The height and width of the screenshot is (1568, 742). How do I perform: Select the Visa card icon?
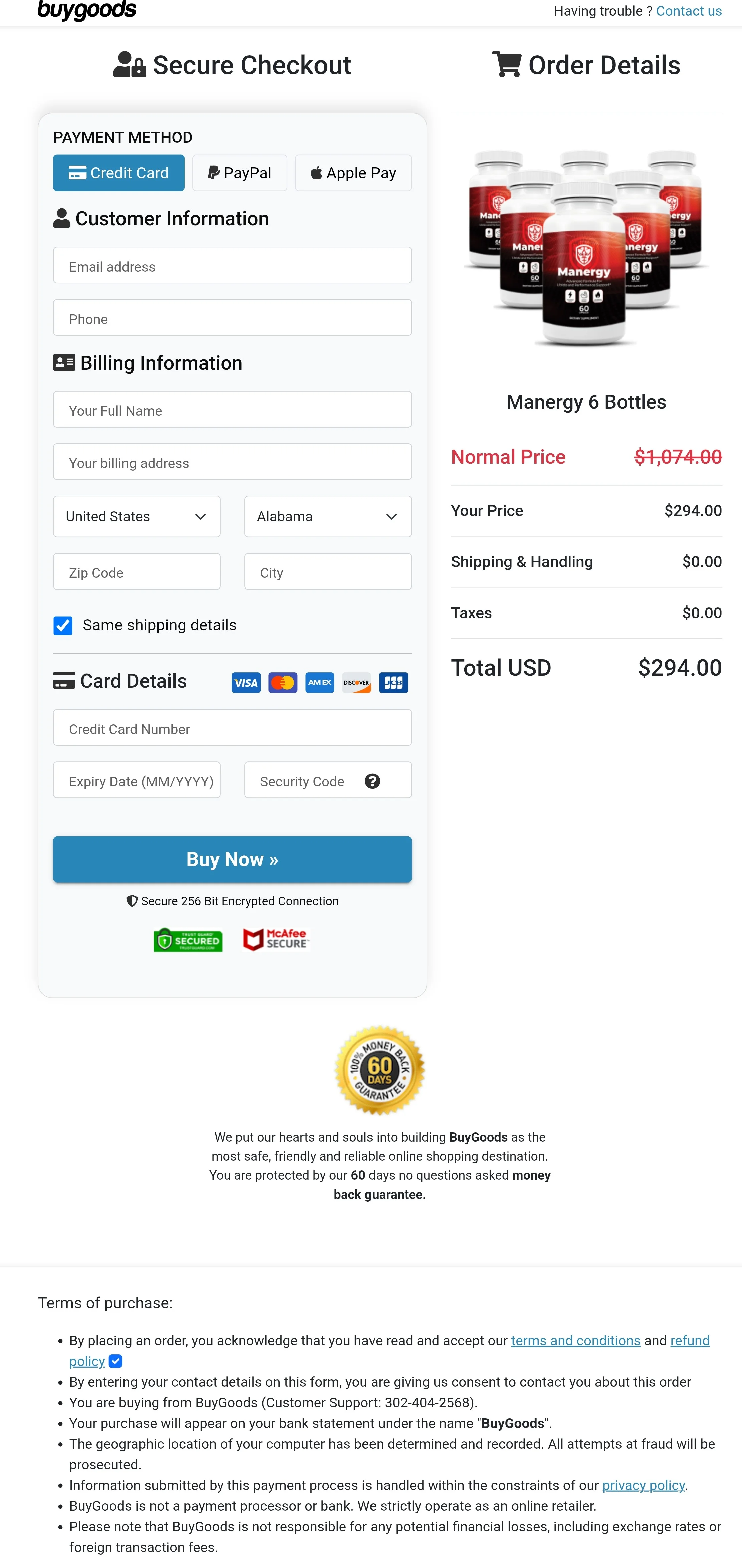pos(246,682)
